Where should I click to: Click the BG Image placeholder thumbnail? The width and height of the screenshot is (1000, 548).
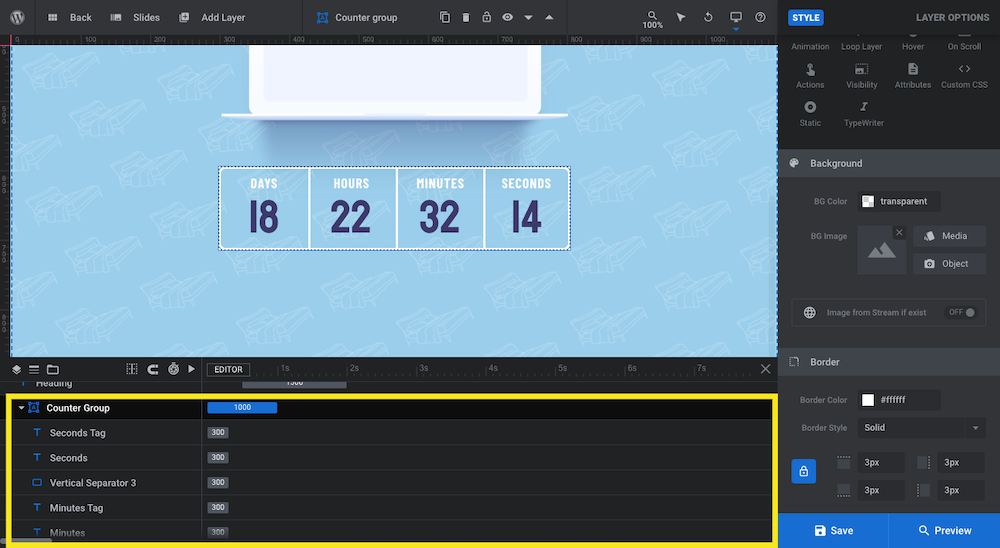[881, 250]
